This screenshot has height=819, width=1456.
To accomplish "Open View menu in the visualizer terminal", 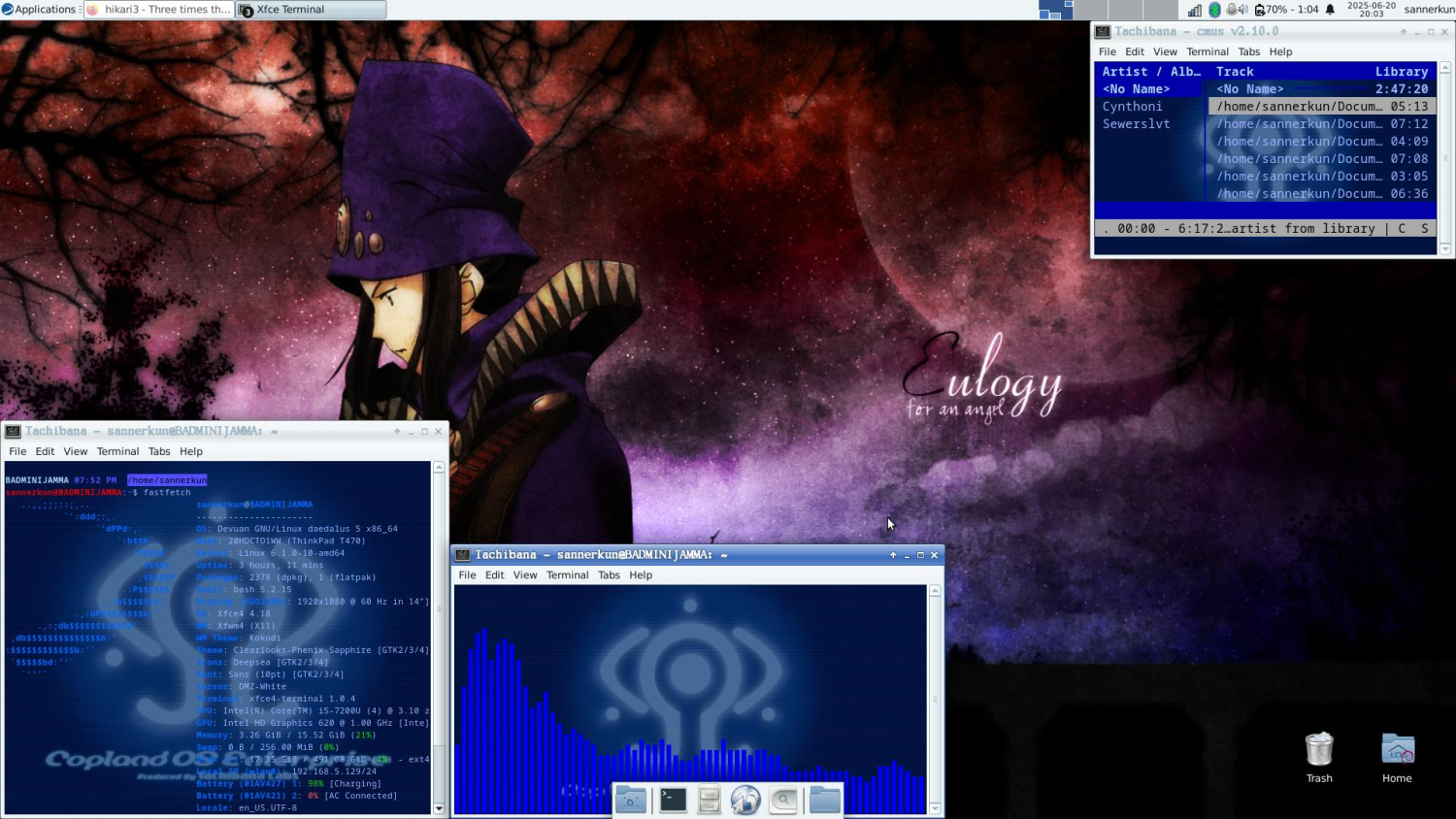I will pyautogui.click(x=524, y=575).
